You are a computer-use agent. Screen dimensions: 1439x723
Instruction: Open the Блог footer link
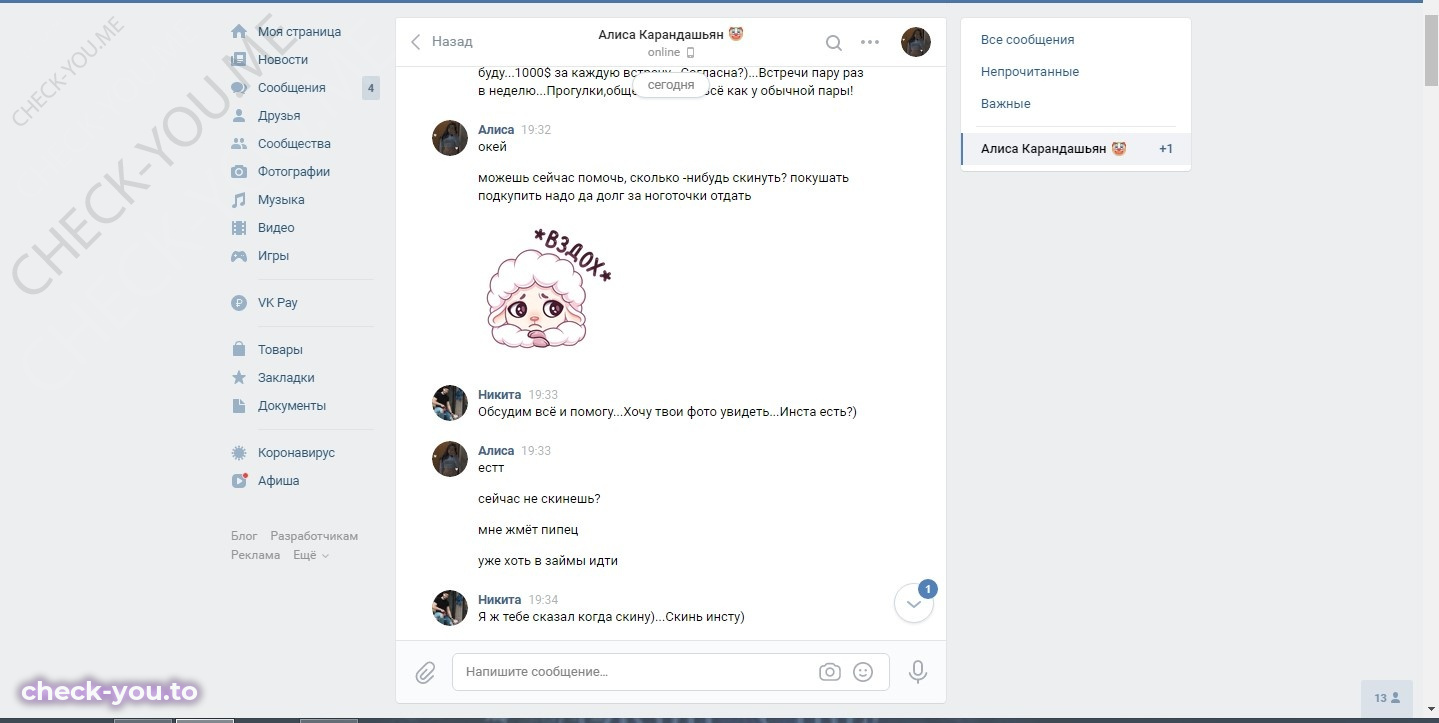[x=244, y=536]
